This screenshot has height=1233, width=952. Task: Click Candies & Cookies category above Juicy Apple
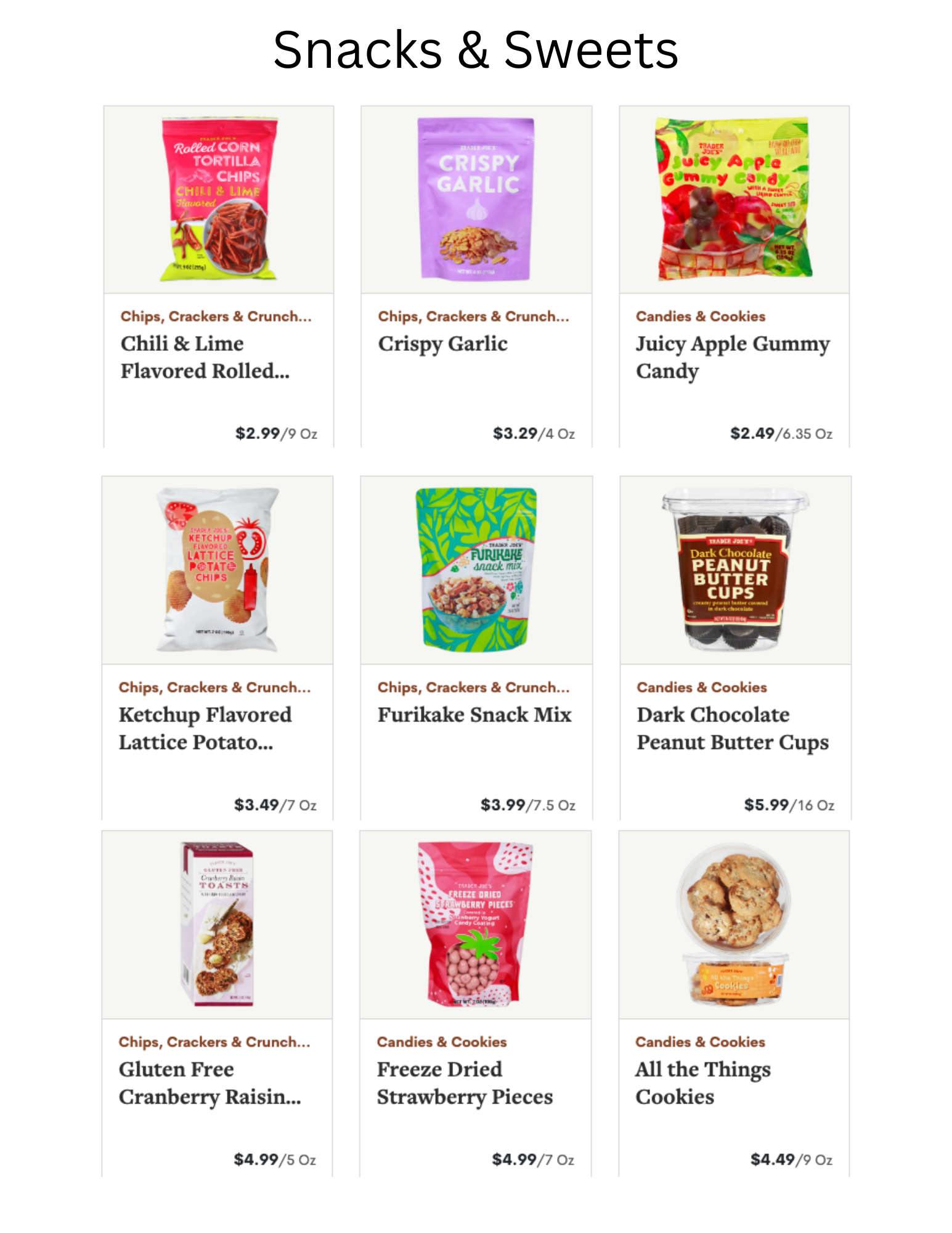click(701, 316)
